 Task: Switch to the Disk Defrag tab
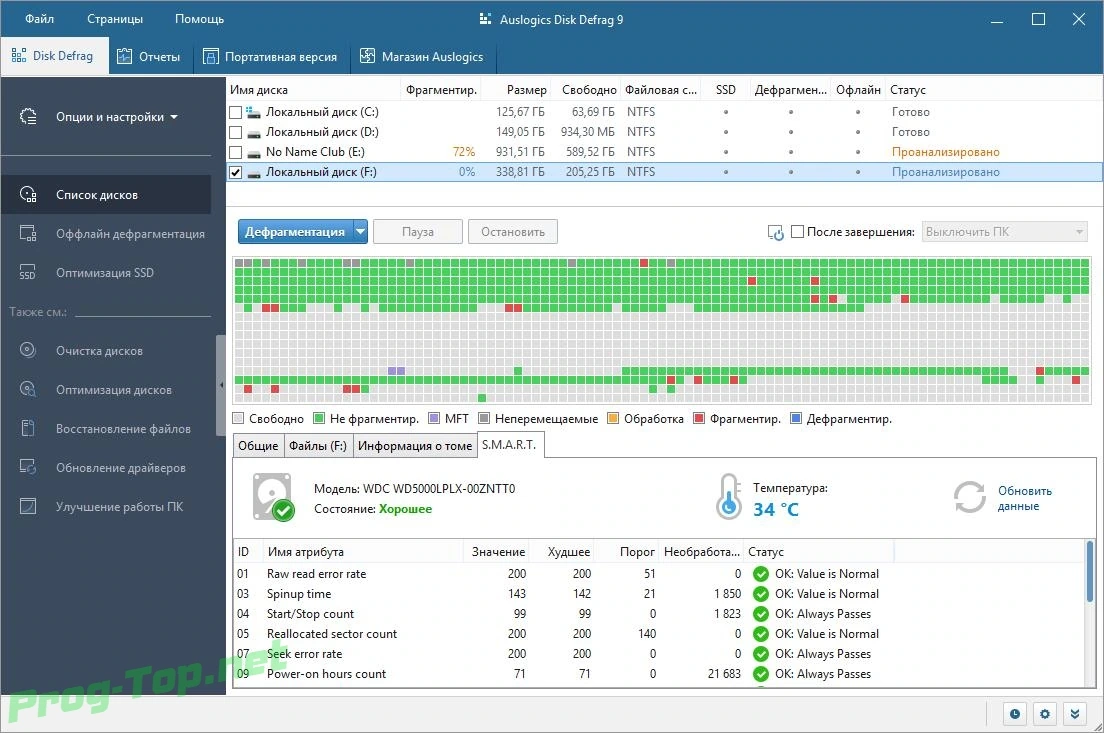(x=53, y=56)
